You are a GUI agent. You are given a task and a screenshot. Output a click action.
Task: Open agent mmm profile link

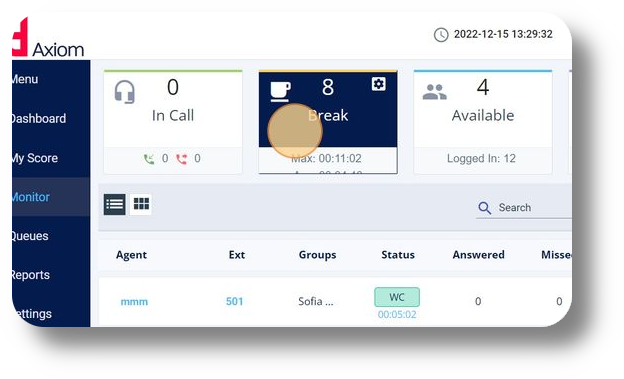tap(134, 302)
